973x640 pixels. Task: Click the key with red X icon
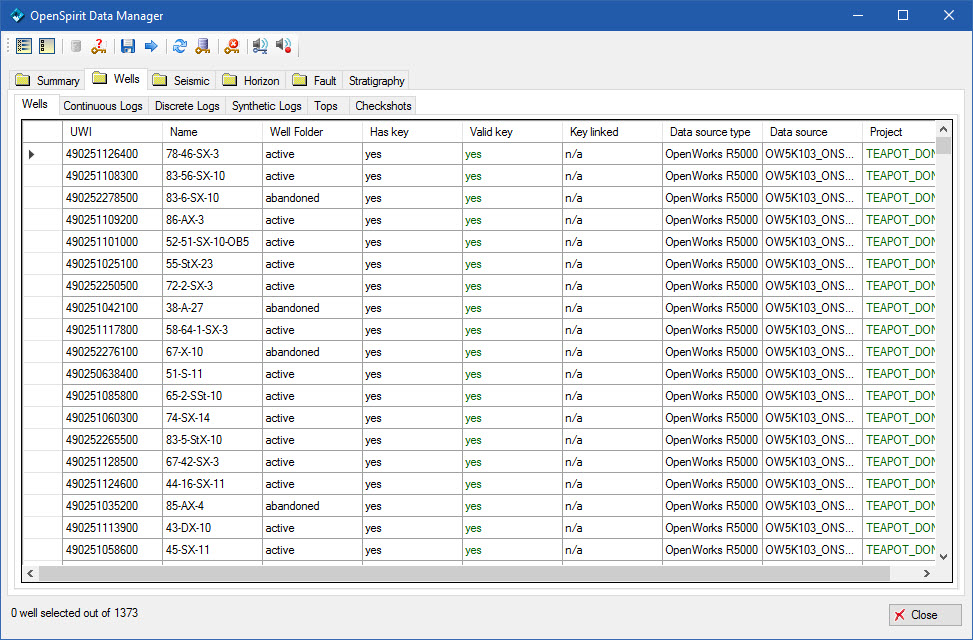click(x=232, y=46)
